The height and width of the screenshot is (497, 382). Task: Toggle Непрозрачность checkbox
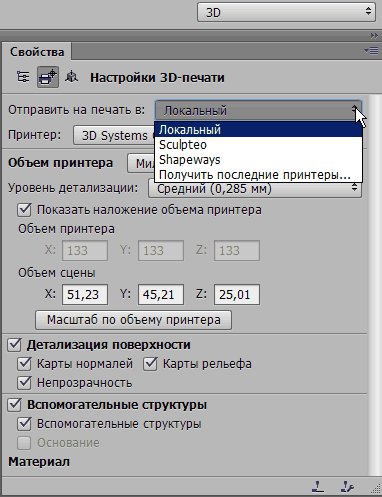coord(24,383)
